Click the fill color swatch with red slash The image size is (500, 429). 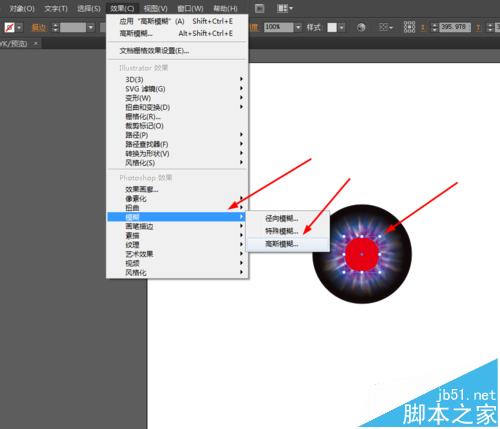[x=9, y=27]
